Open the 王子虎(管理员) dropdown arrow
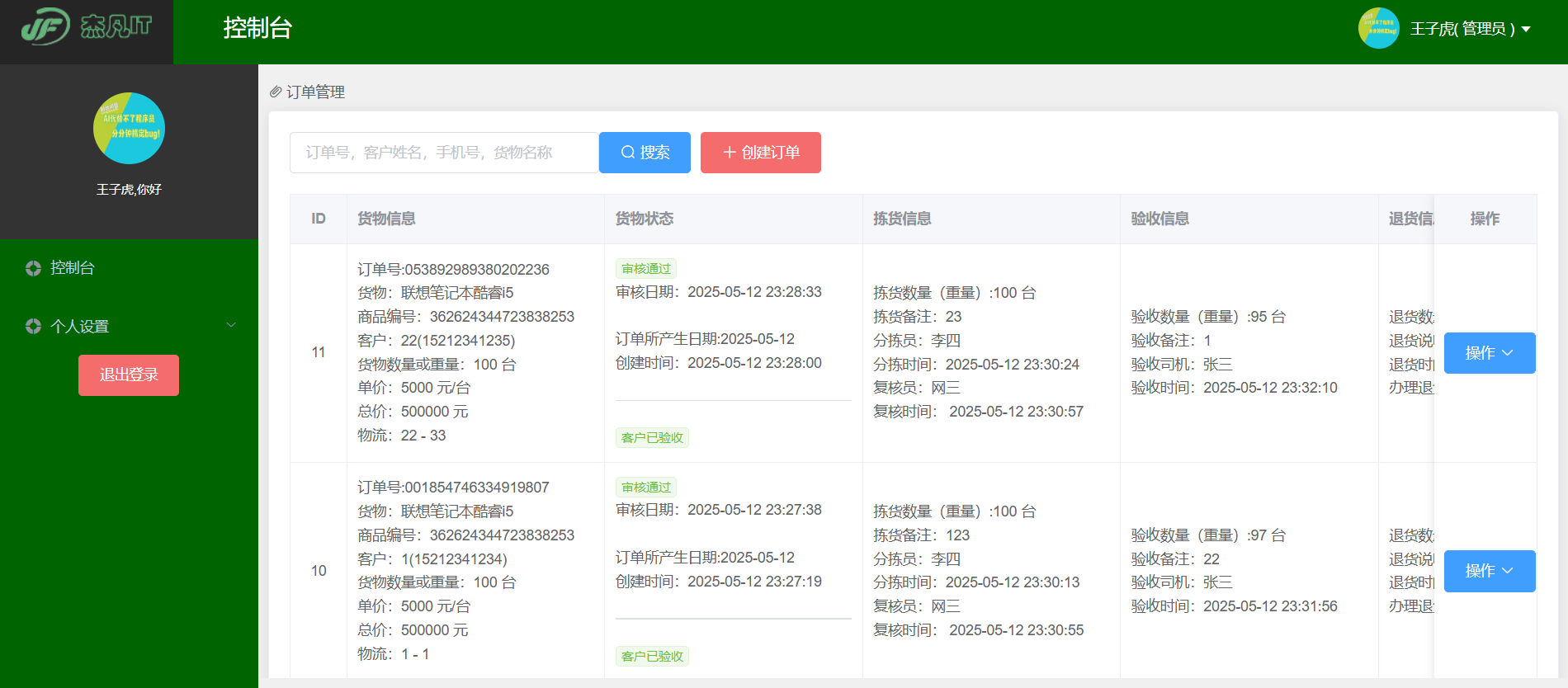This screenshot has height=688, width=1568. (1526, 30)
